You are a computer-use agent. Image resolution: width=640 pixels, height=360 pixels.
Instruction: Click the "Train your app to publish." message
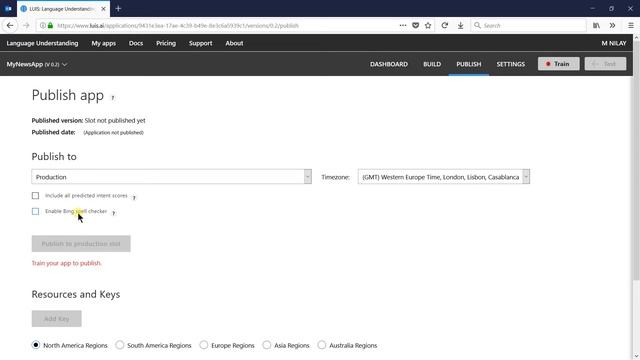point(67,263)
